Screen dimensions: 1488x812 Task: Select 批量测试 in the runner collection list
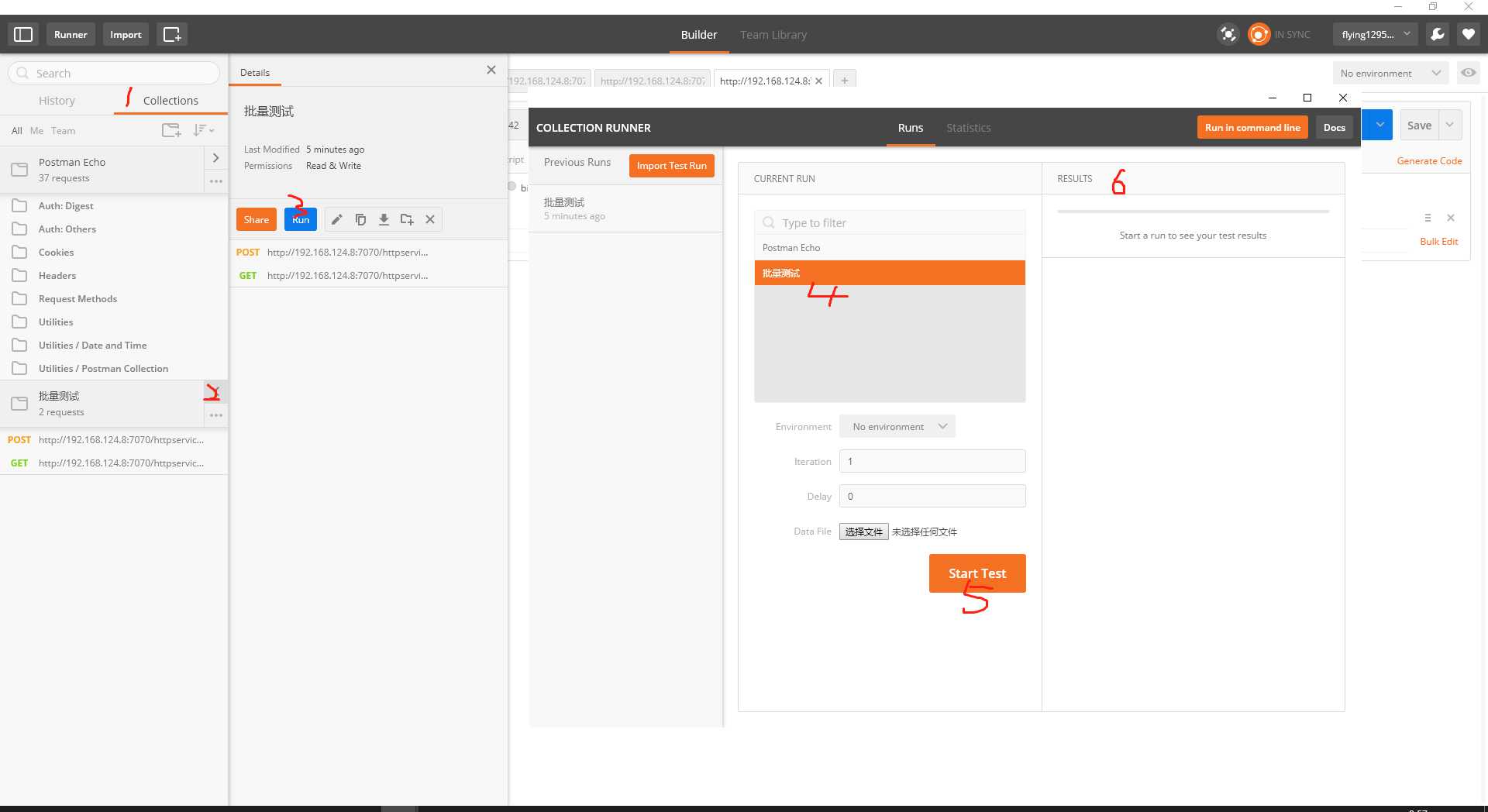tap(890, 273)
